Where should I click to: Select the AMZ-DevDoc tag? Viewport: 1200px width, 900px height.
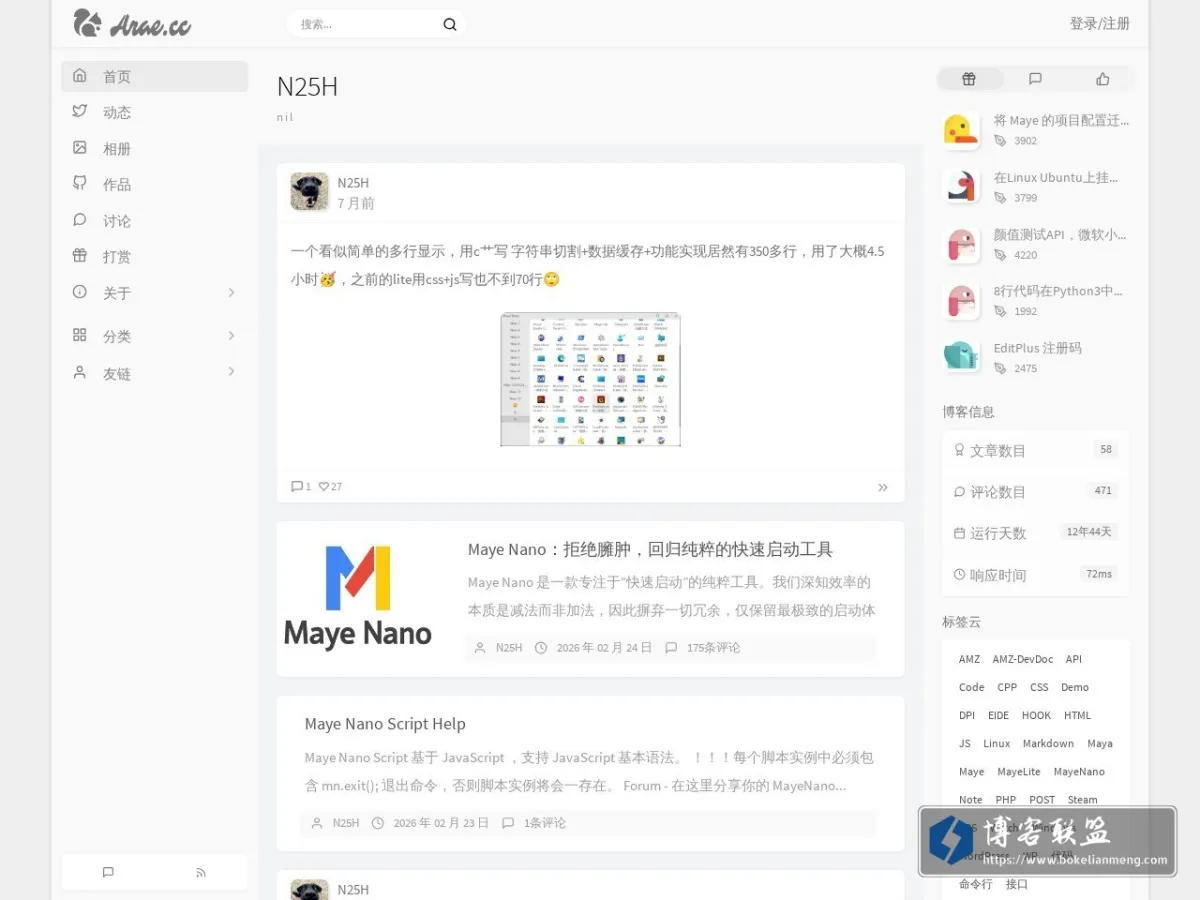tap(1022, 660)
